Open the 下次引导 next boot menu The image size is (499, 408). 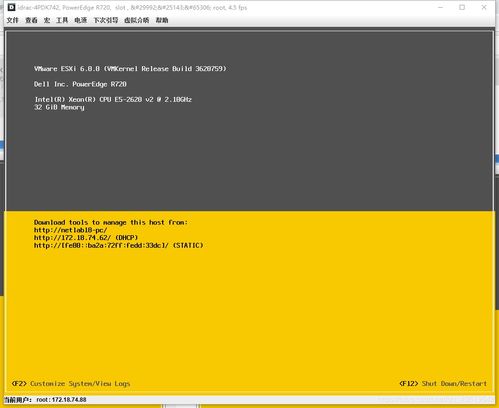(x=106, y=20)
